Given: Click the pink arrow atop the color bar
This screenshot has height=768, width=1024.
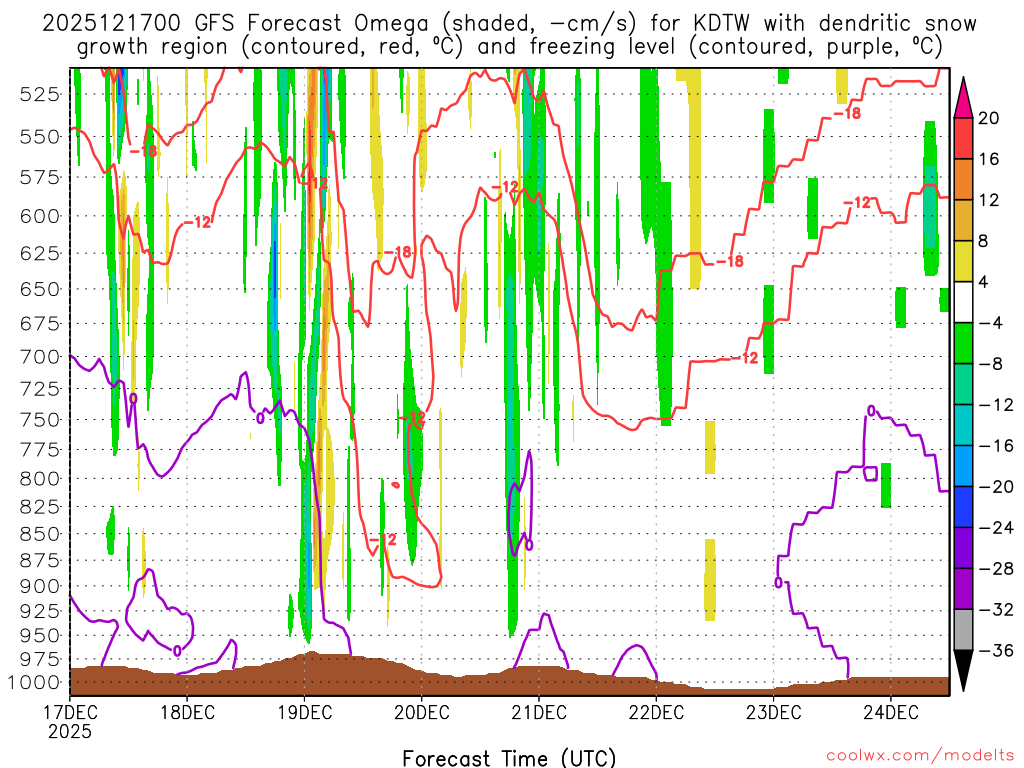Looking at the screenshot, I should point(963,97).
